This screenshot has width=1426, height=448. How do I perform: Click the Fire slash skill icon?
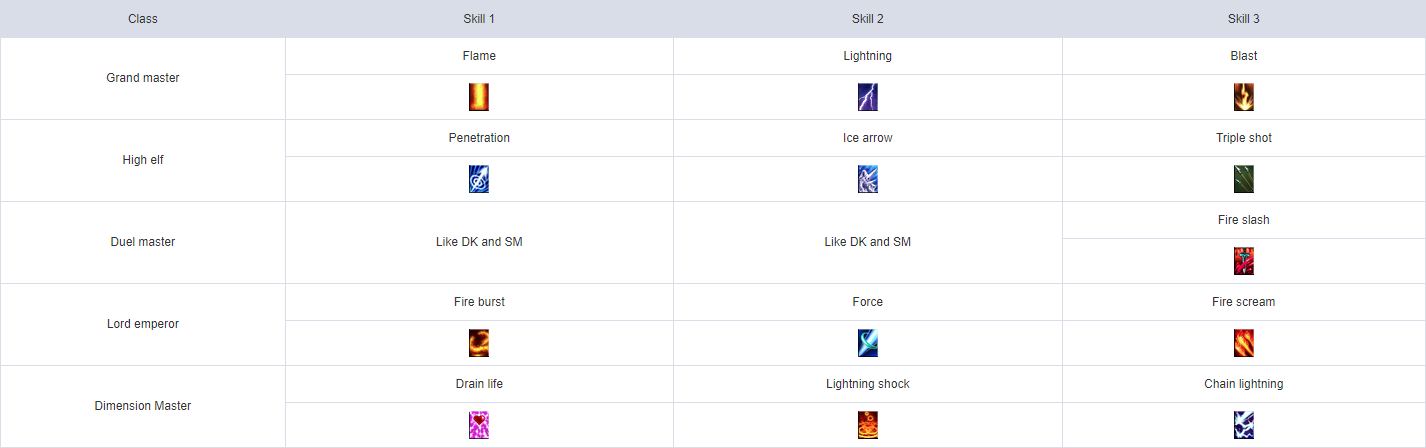(1244, 261)
